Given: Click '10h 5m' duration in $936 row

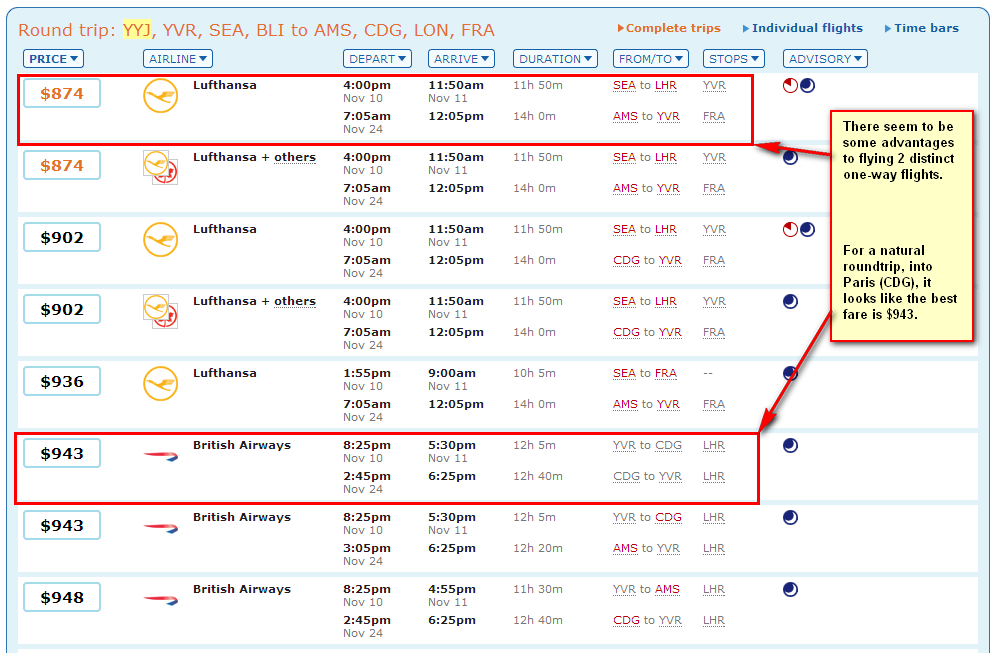Looking at the screenshot, I should 534,374.
